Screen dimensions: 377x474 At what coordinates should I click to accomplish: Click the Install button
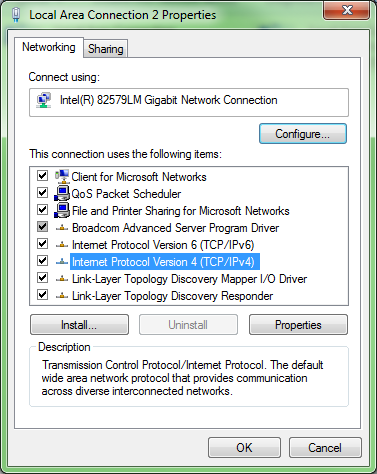79,325
